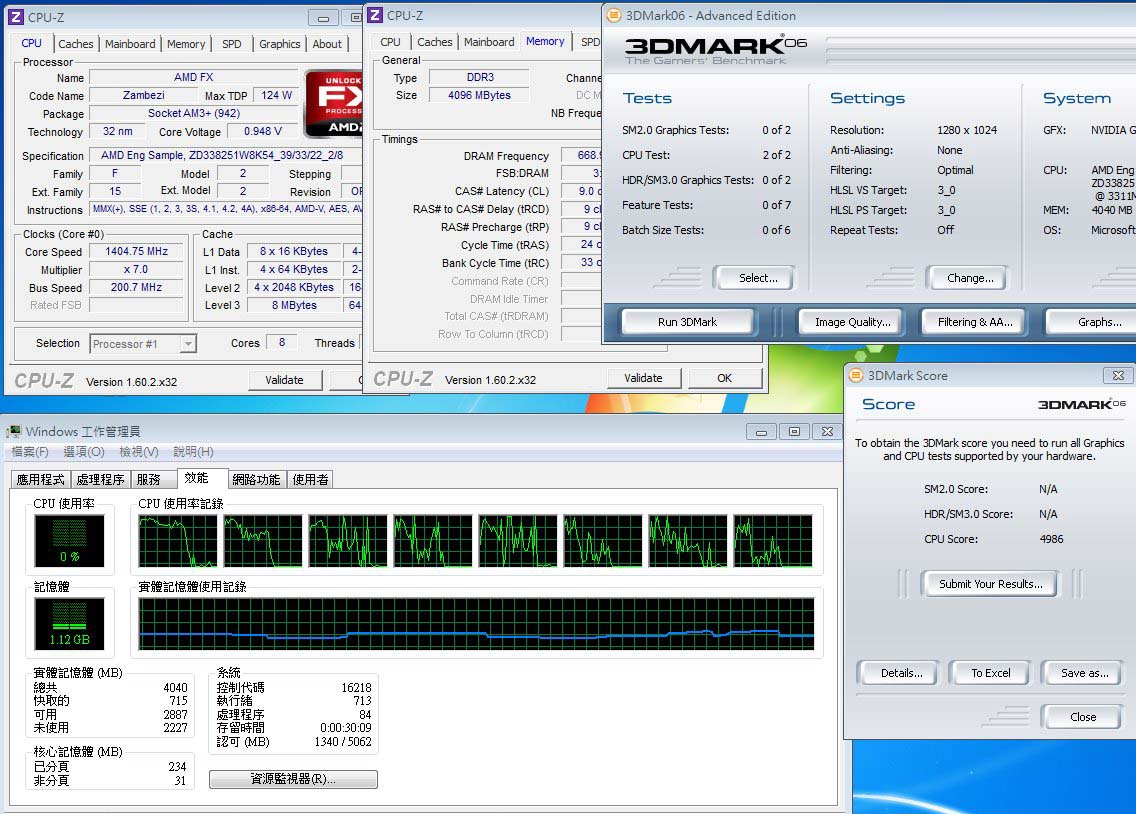This screenshot has width=1136, height=814.
Task: Switch to the 處理程序 tab
Action: [100, 480]
